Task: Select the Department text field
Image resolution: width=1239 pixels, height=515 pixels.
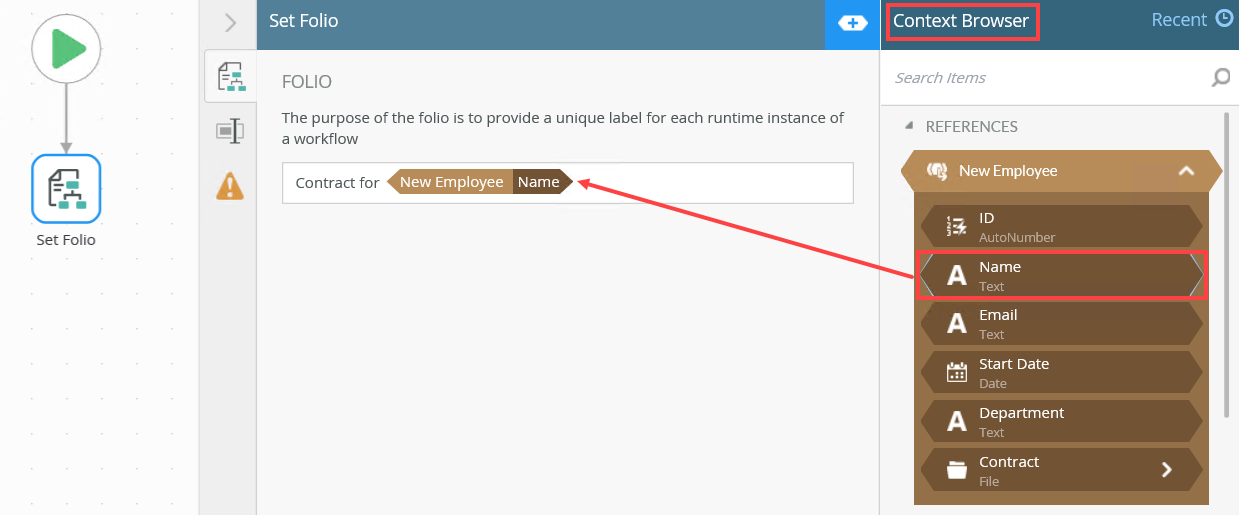Action: click(x=1060, y=422)
